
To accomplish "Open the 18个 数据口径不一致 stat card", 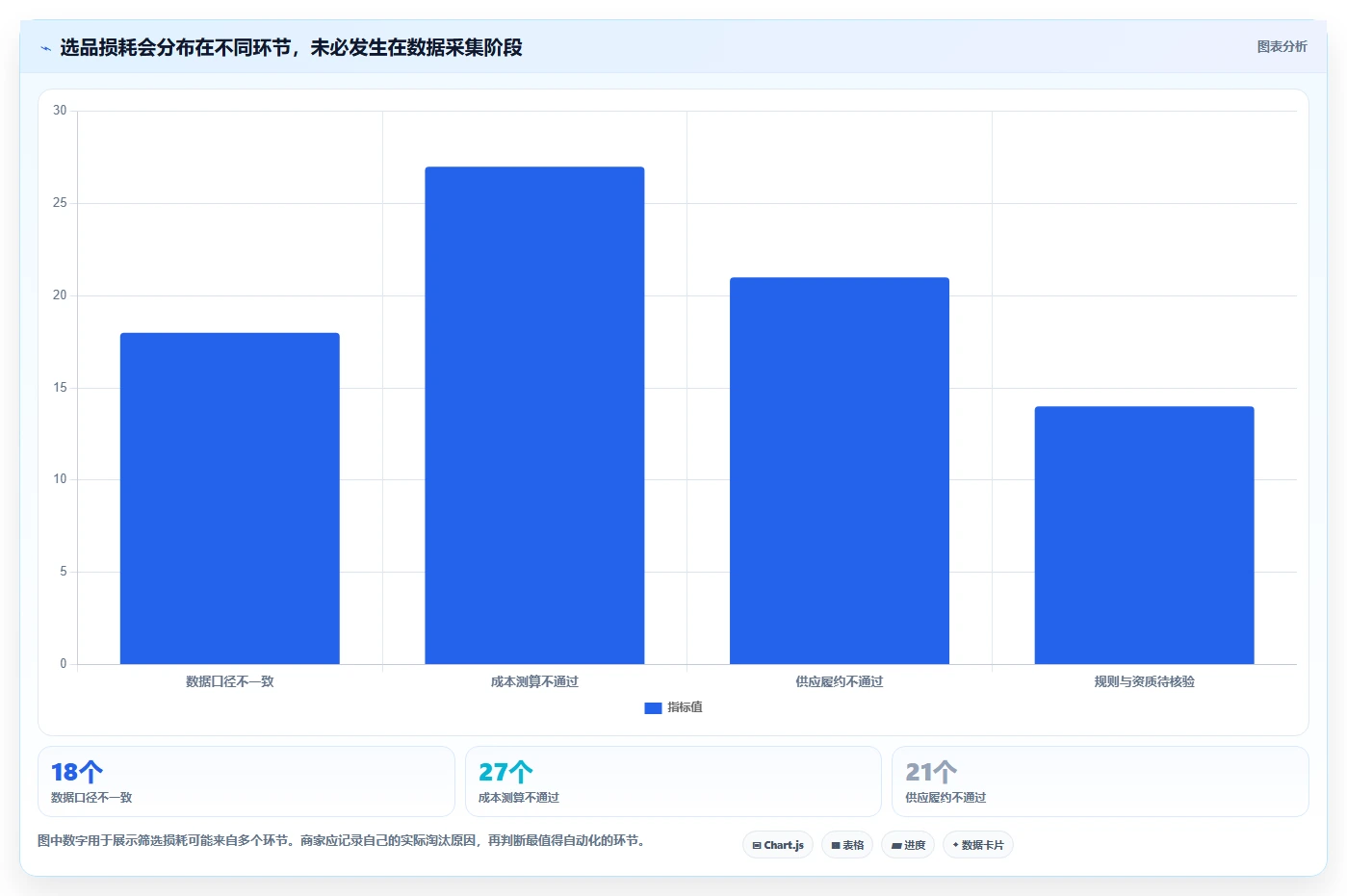I will [x=246, y=781].
